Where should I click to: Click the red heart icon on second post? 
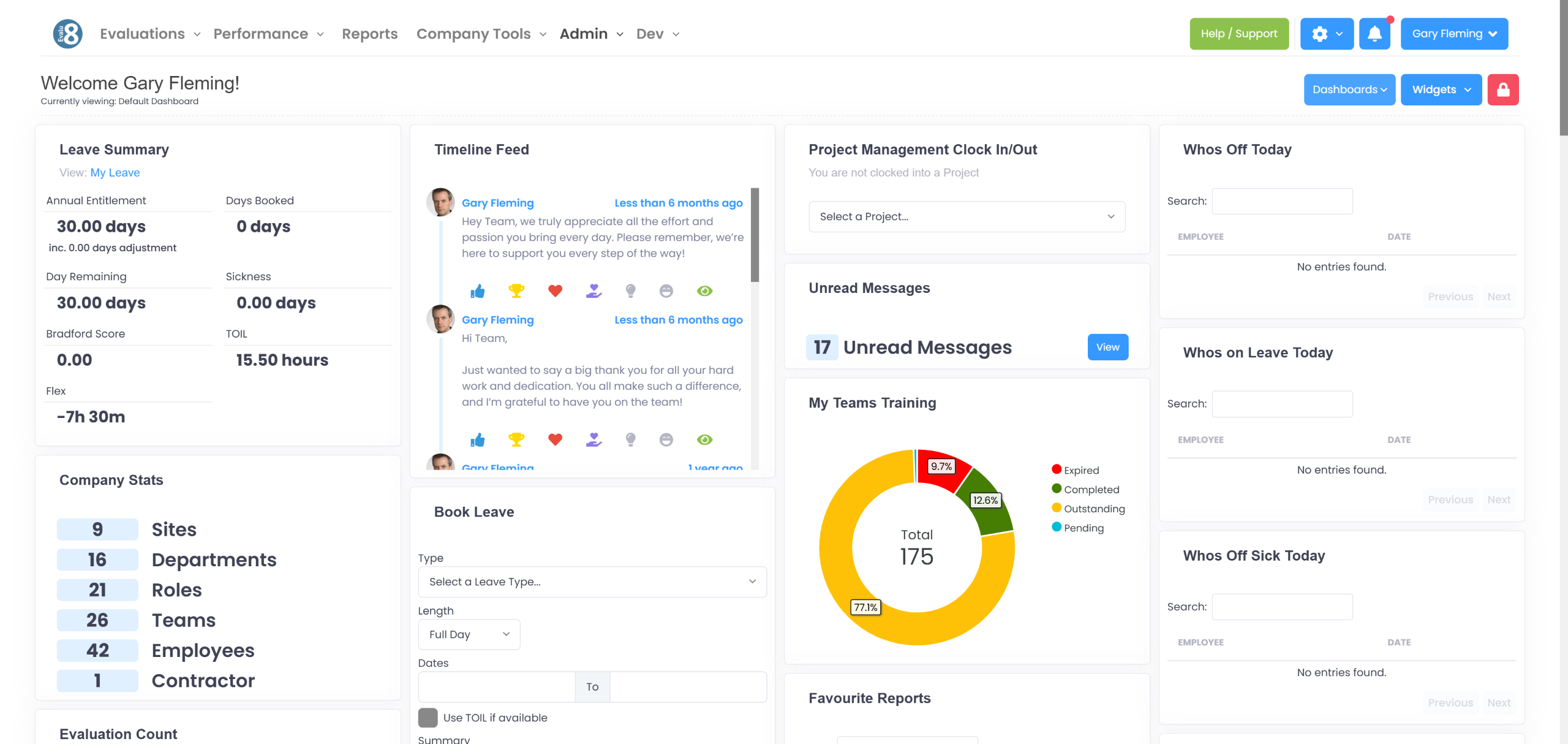point(555,439)
